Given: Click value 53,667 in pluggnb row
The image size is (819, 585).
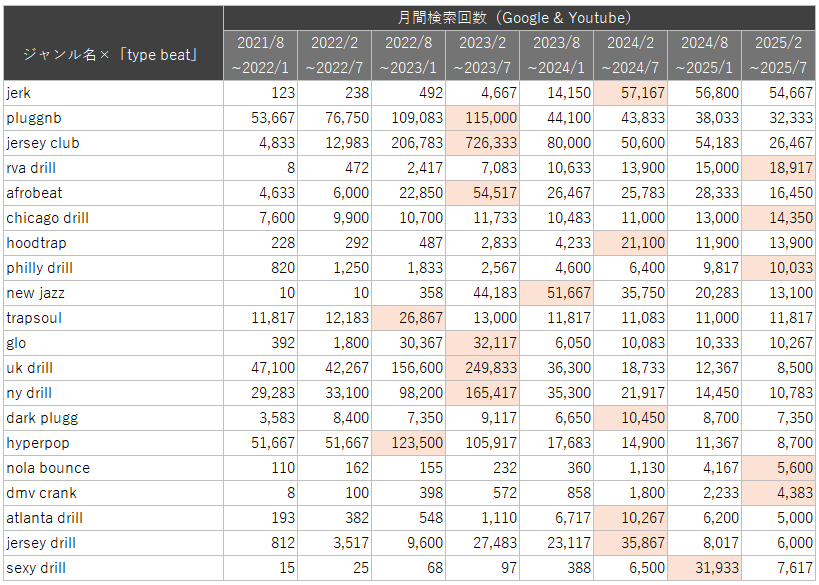Looking at the screenshot, I should pos(261,118).
